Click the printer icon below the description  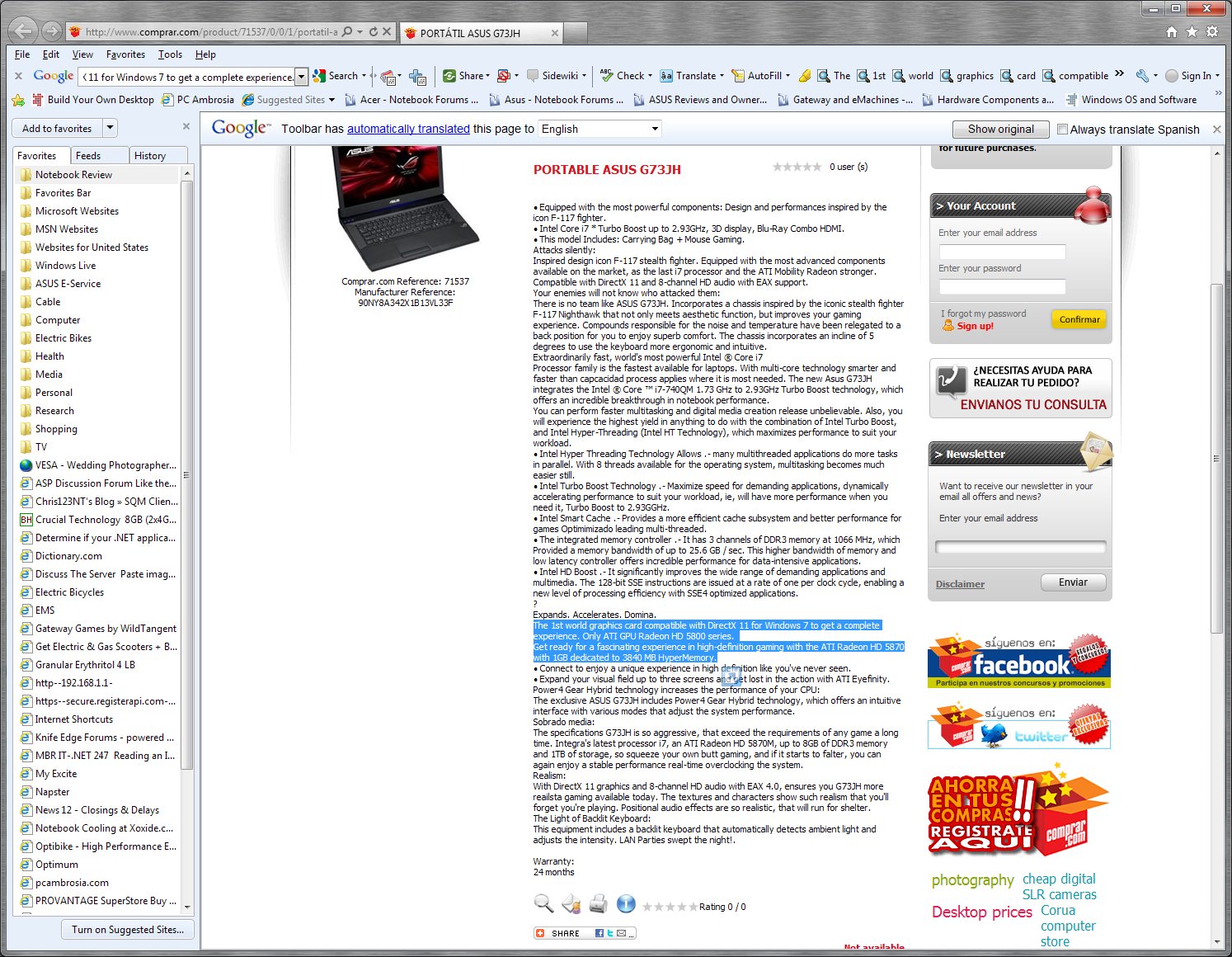click(x=599, y=904)
